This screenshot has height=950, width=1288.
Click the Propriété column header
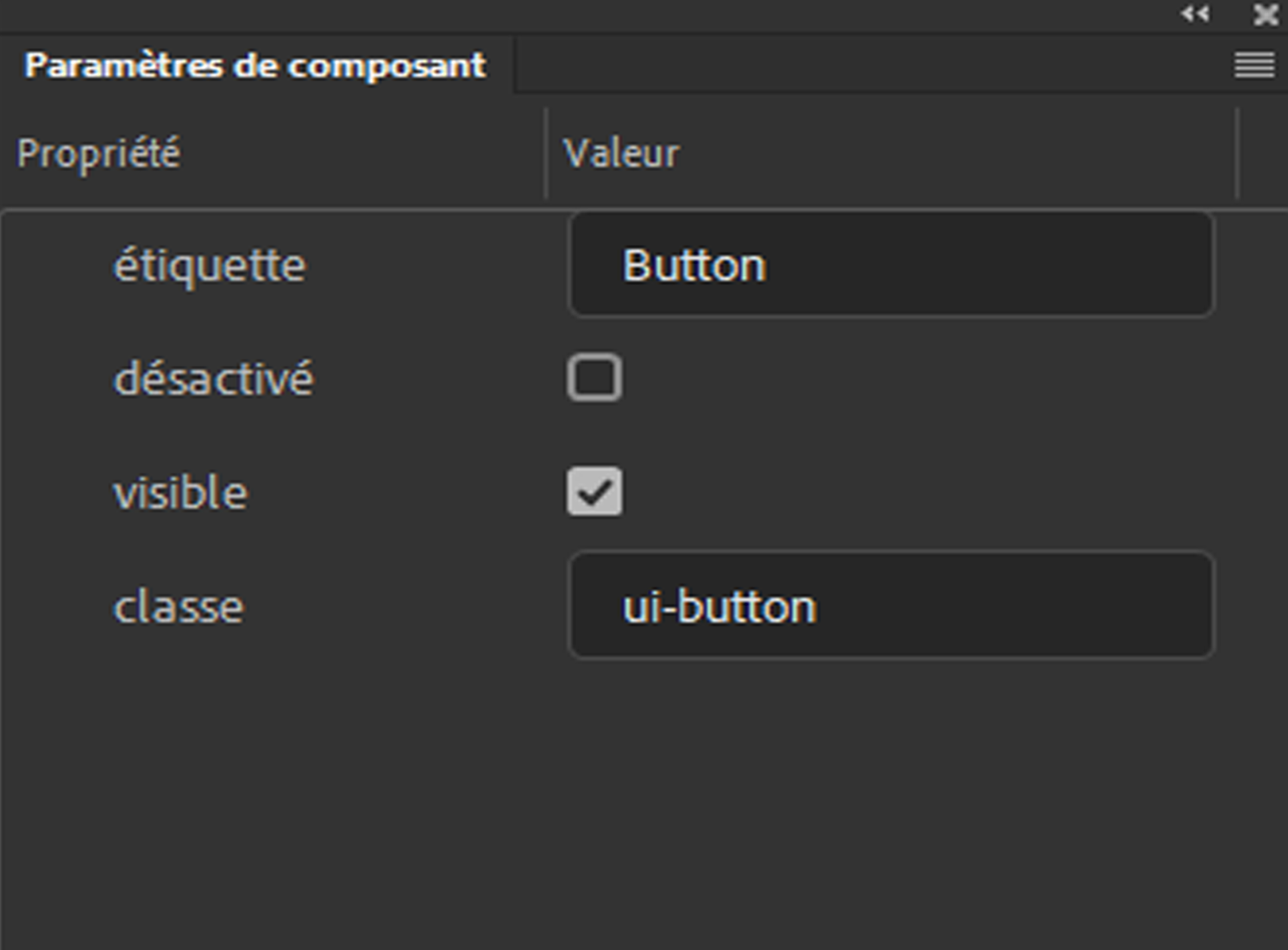101,154
